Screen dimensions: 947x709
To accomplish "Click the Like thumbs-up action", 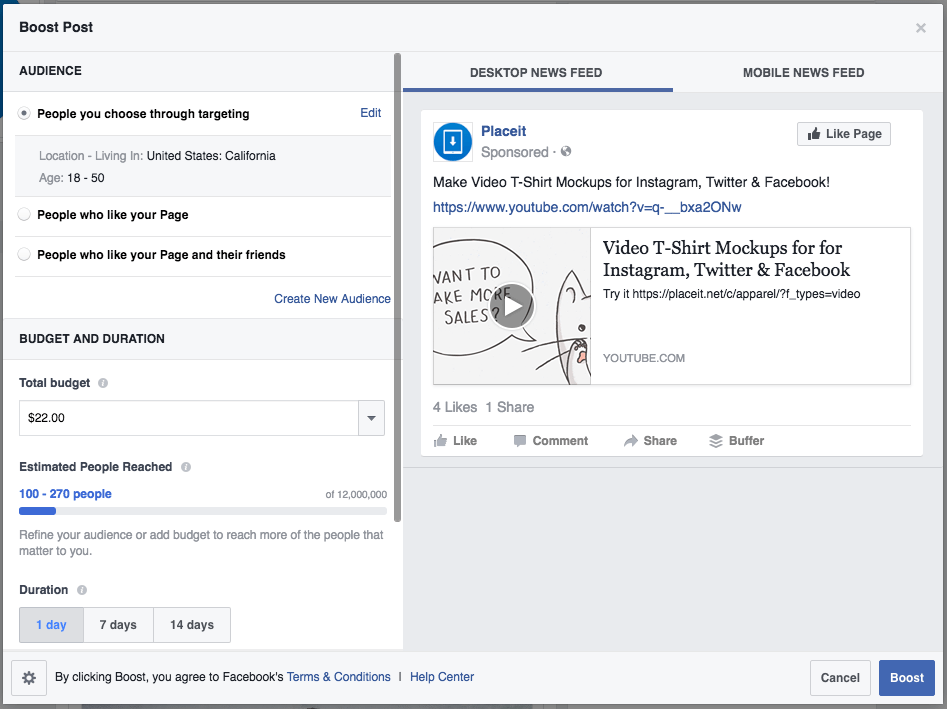I will tap(455, 441).
